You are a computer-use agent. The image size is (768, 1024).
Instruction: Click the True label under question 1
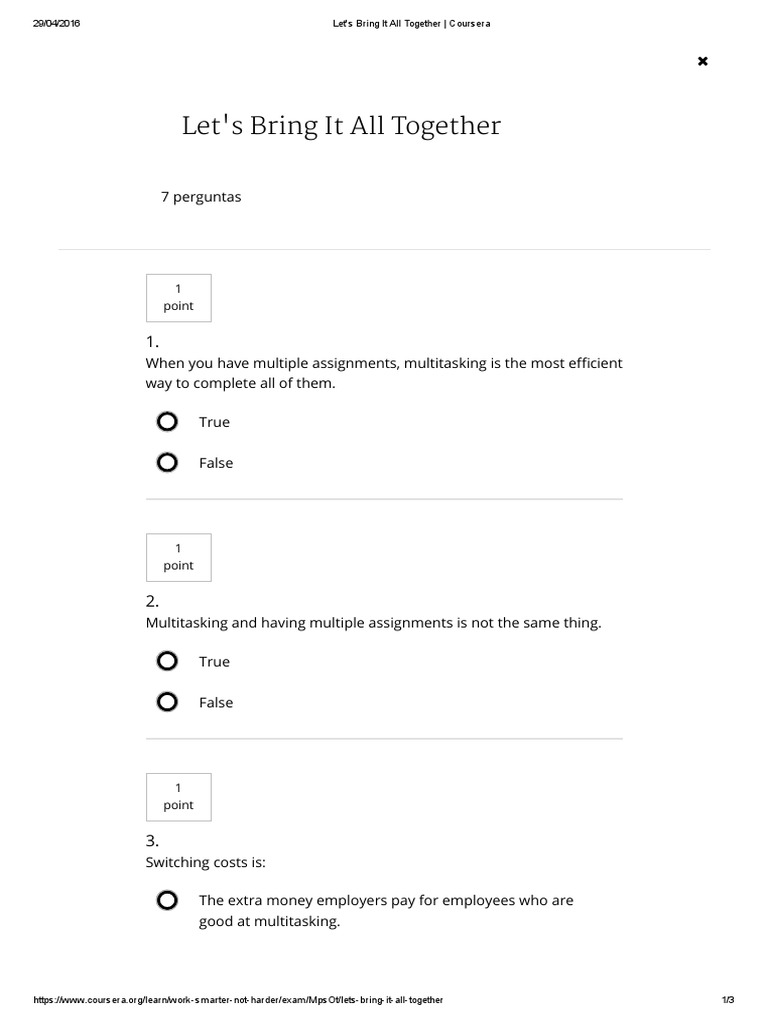click(214, 422)
